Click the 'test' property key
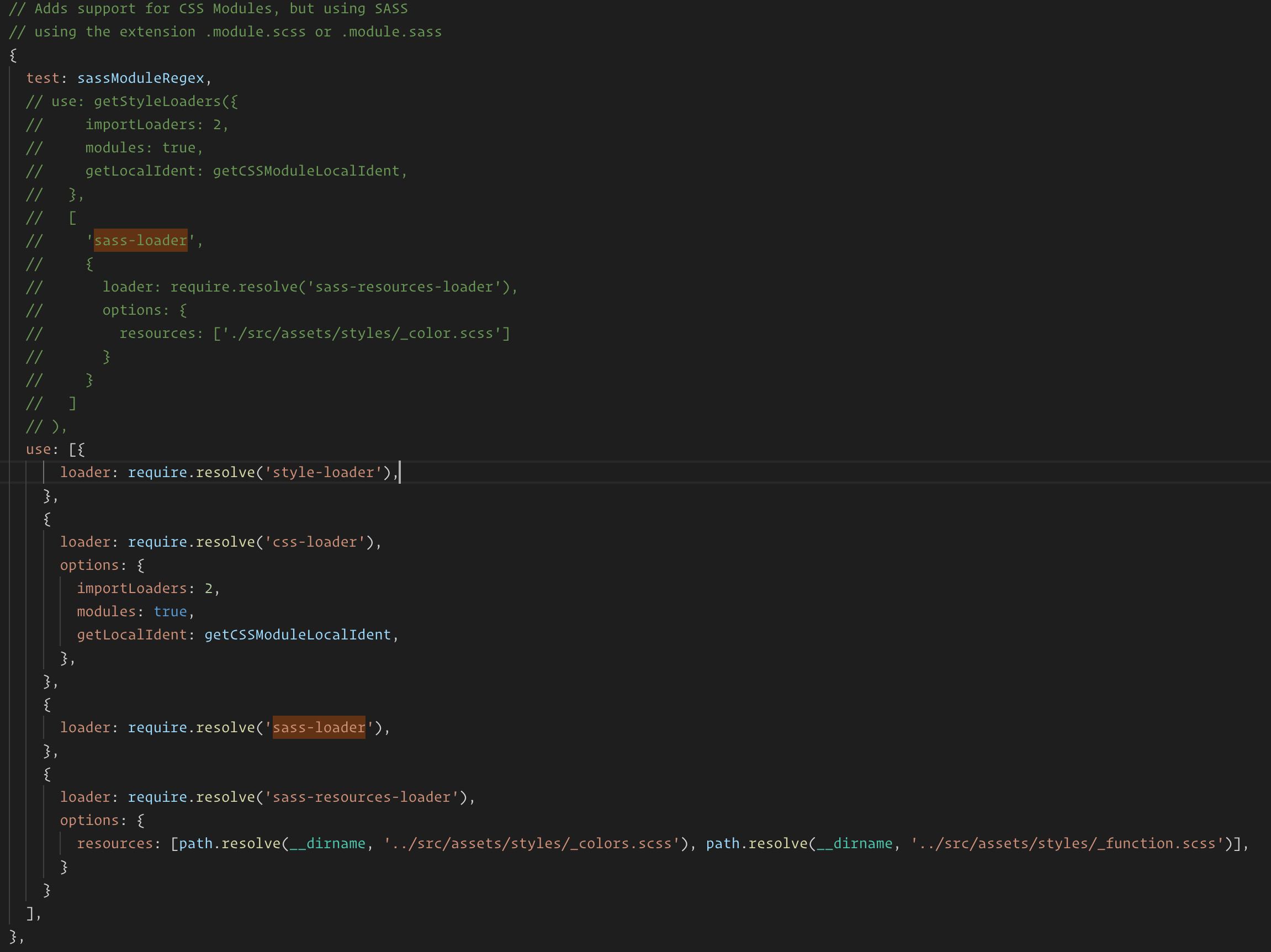 (x=43, y=78)
